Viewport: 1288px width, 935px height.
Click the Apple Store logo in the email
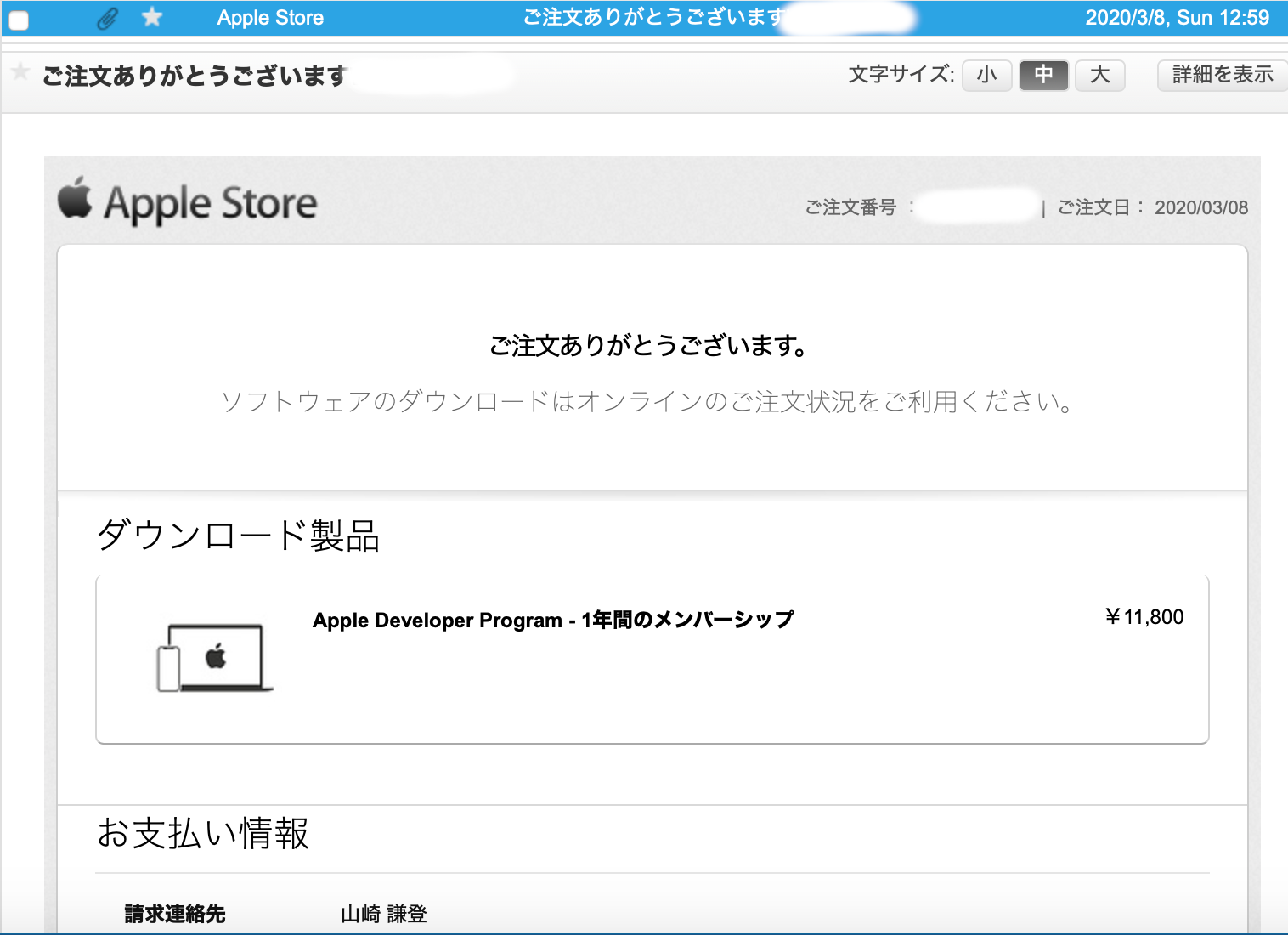pos(188,202)
